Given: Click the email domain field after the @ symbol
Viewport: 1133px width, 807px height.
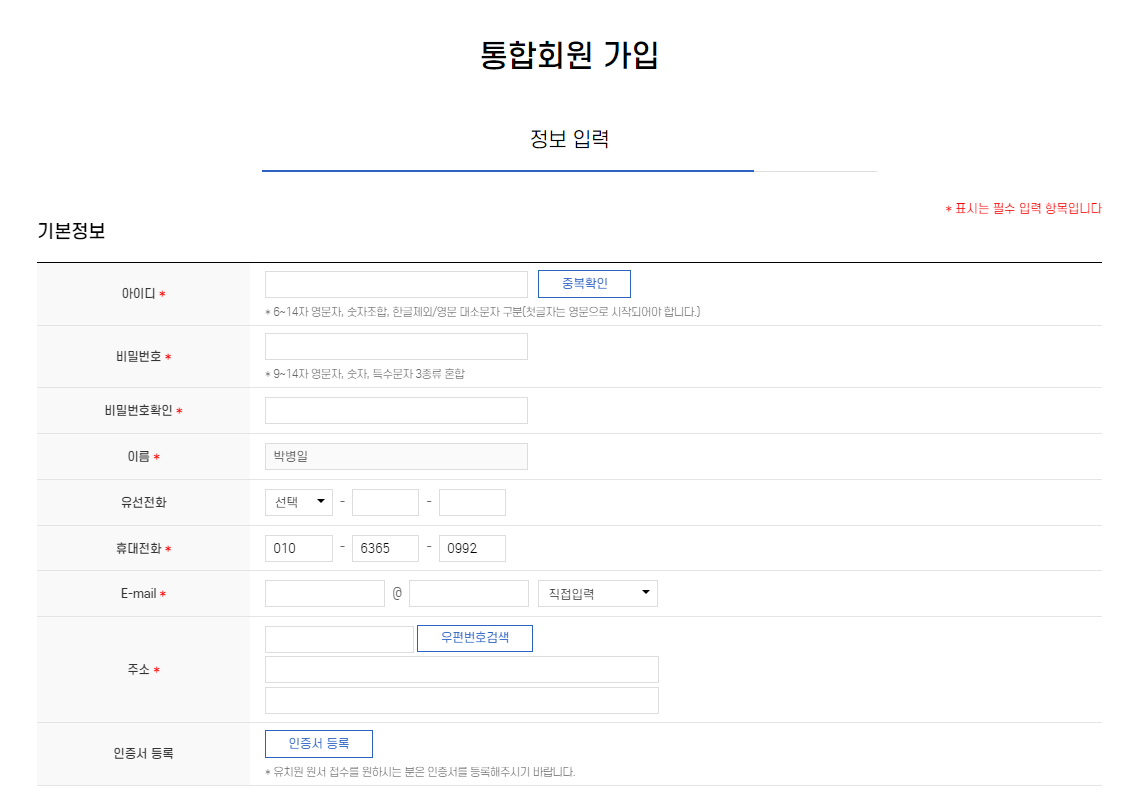Looking at the screenshot, I should tap(468, 592).
